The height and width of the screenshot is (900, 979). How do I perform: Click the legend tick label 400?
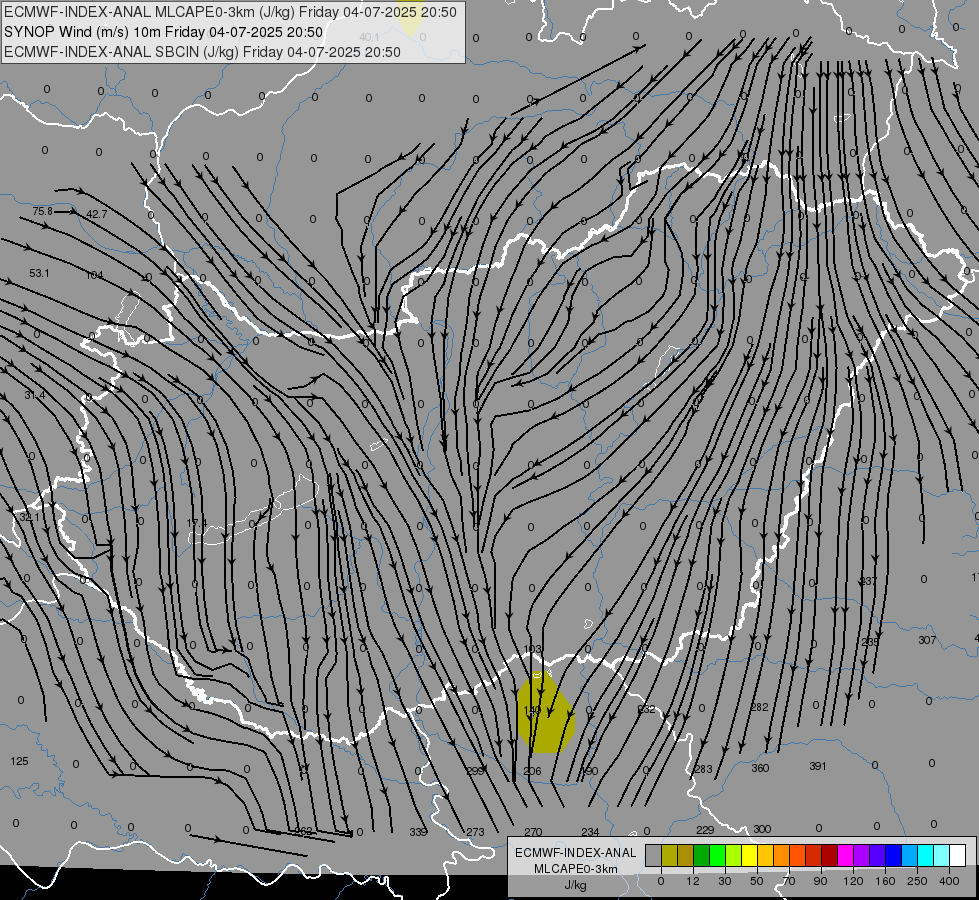(x=949, y=881)
